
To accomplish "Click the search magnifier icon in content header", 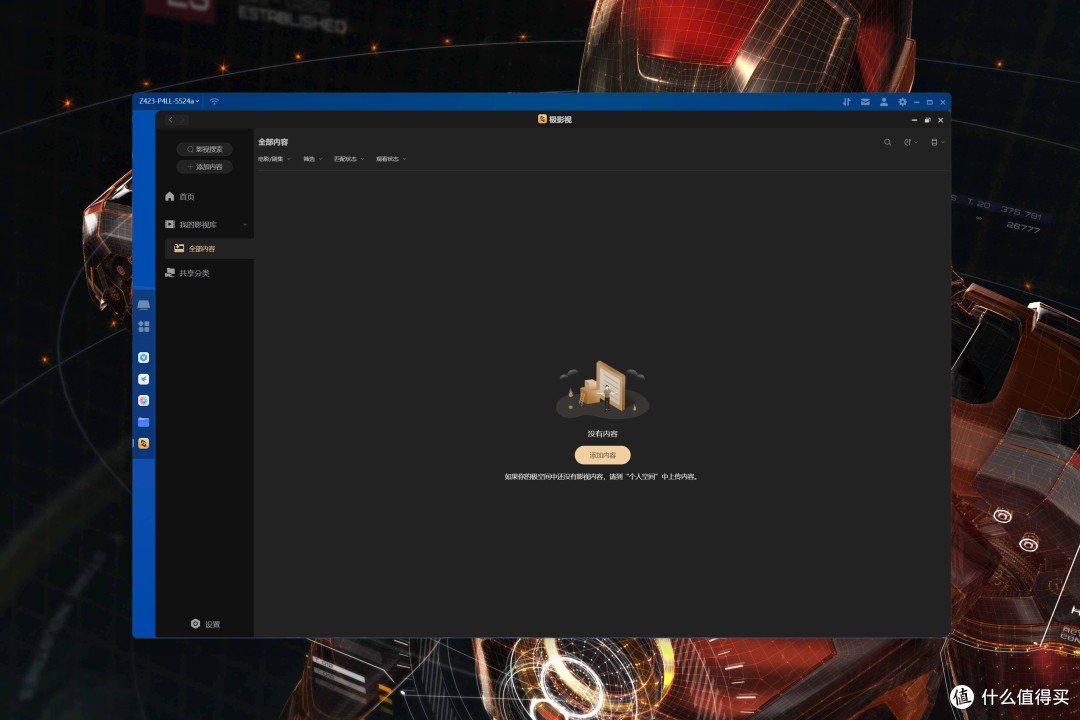I will click(887, 142).
